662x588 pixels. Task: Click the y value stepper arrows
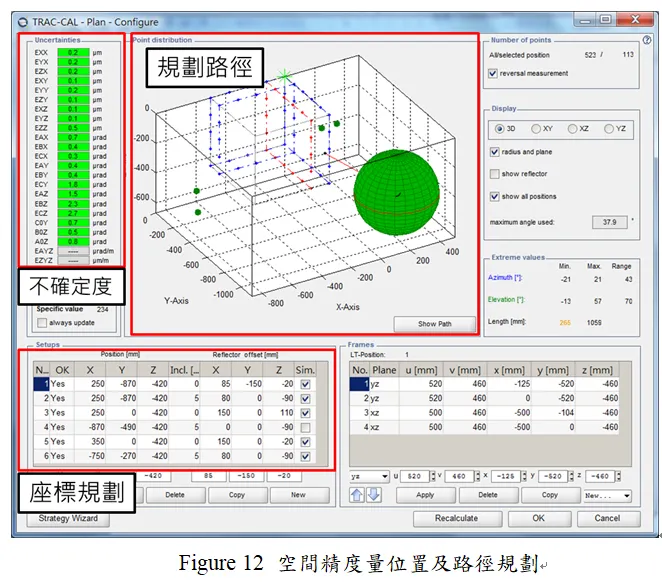pos(571,476)
